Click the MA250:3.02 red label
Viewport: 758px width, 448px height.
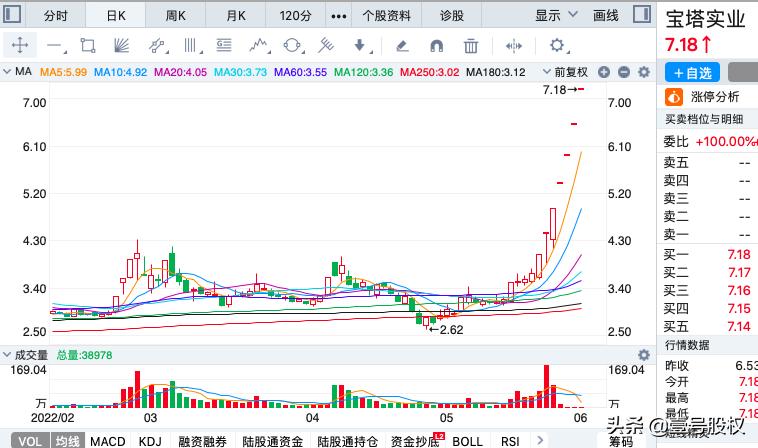(429, 72)
